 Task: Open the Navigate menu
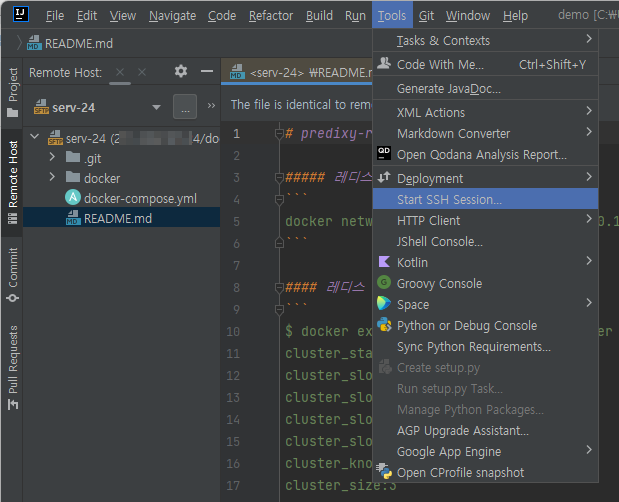tap(173, 16)
